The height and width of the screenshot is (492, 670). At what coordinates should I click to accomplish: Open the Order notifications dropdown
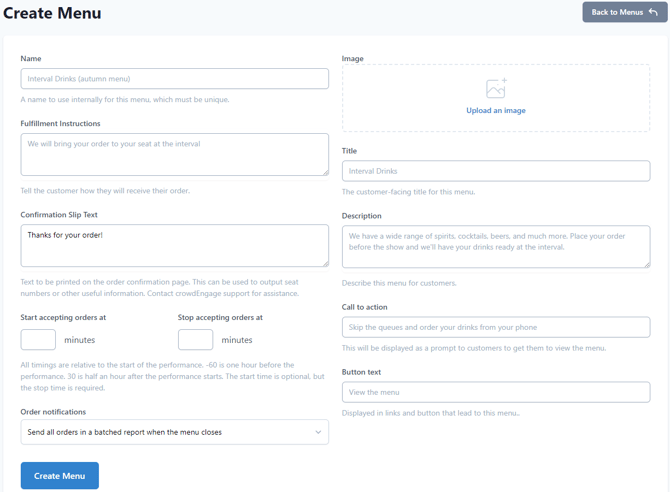click(x=174, y=432)
